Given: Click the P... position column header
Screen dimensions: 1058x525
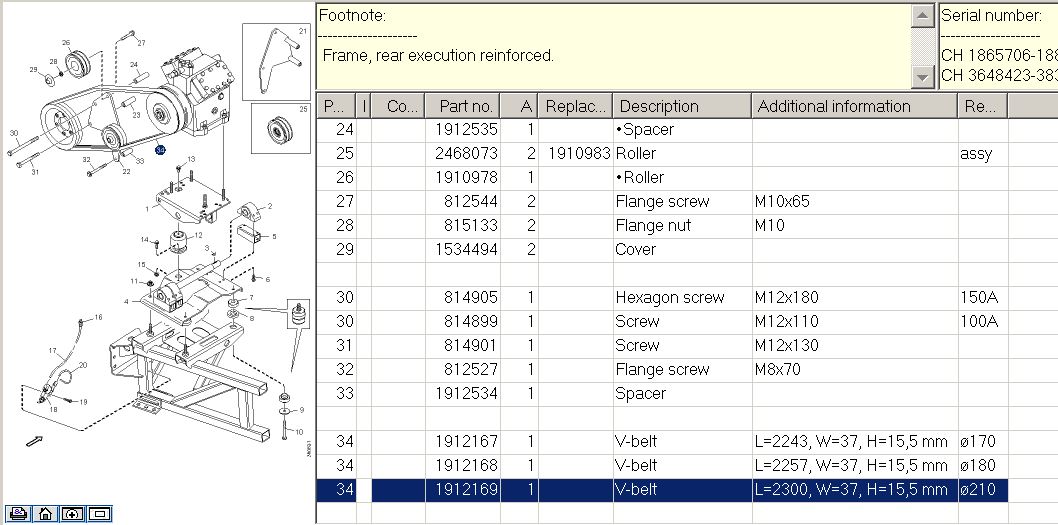Looking at the screenshot, I should click(335, 106).
